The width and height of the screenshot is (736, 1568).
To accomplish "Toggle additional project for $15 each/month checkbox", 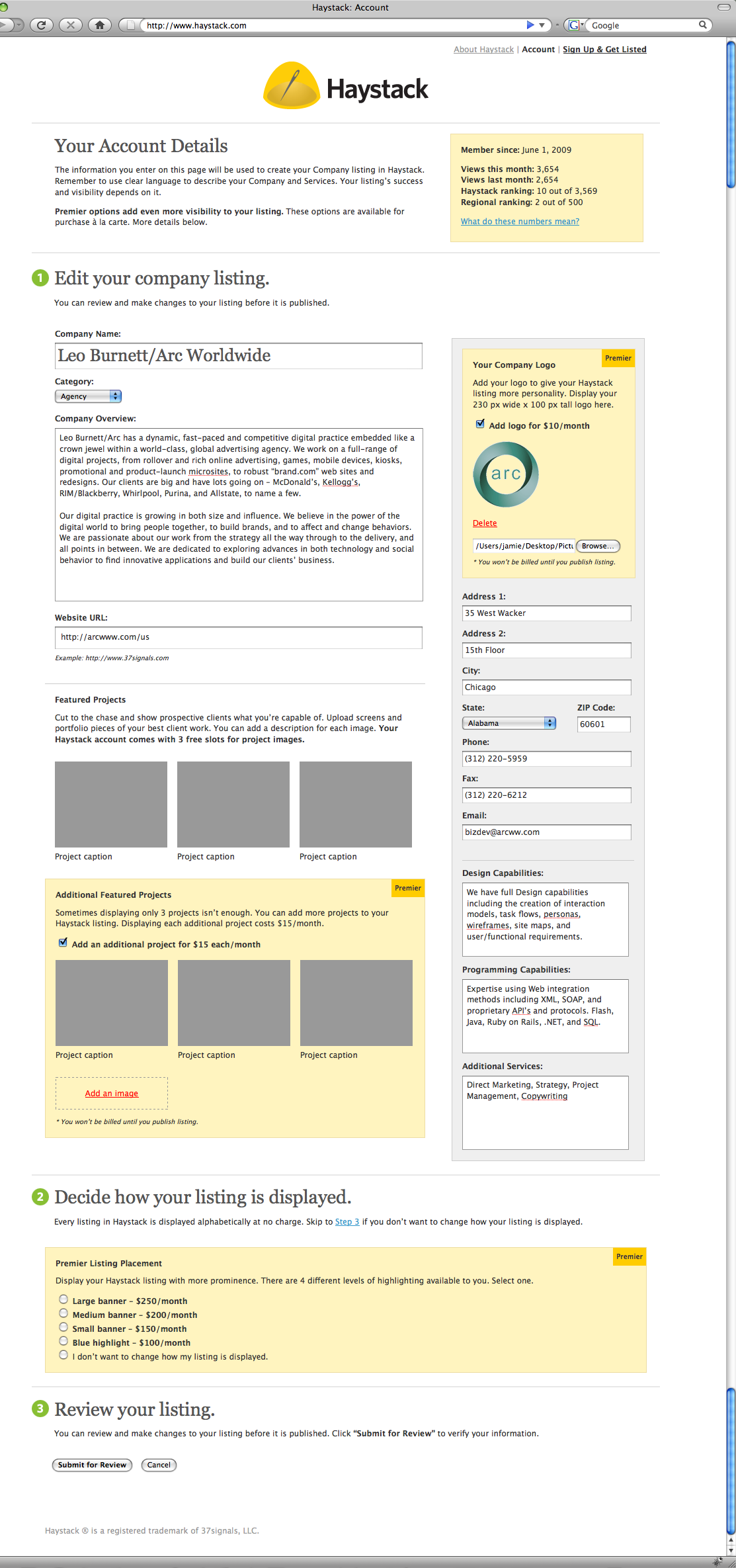I will tap(63, 943).
